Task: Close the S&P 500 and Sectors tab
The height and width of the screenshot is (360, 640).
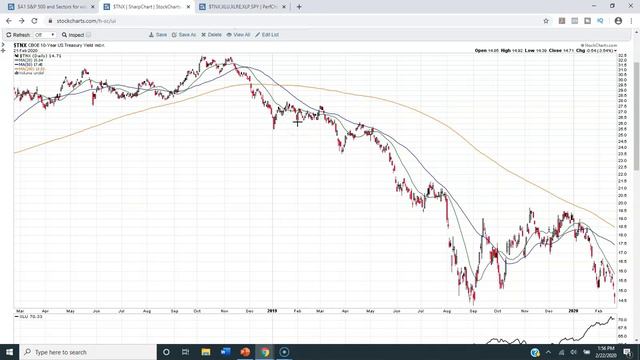Action: pyautogui.click(x=93, y=7)
